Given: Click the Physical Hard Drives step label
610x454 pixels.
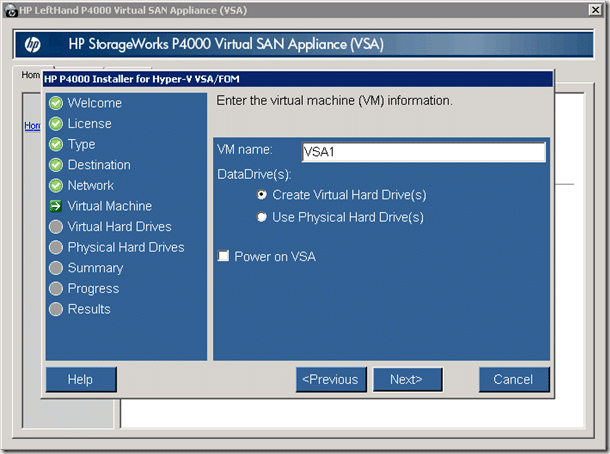Looking at the screenshot, I should click(x=126, y=247).
